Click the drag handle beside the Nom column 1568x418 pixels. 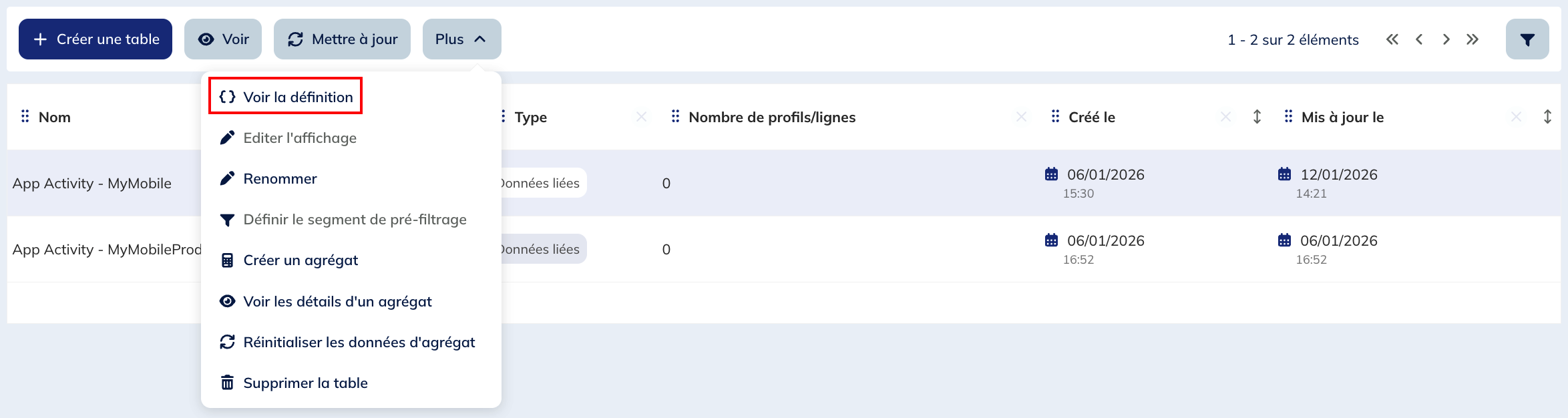pyautogui.click(x=25, y=116)
